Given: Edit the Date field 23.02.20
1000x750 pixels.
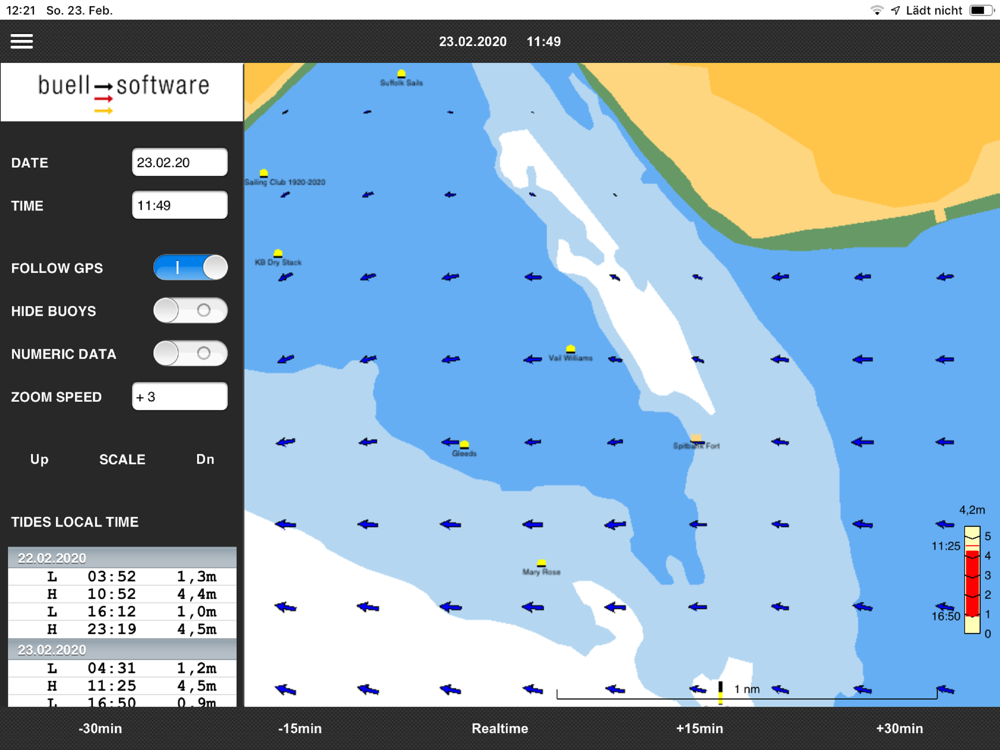Looking at the screenshot, I should (180, 162).
